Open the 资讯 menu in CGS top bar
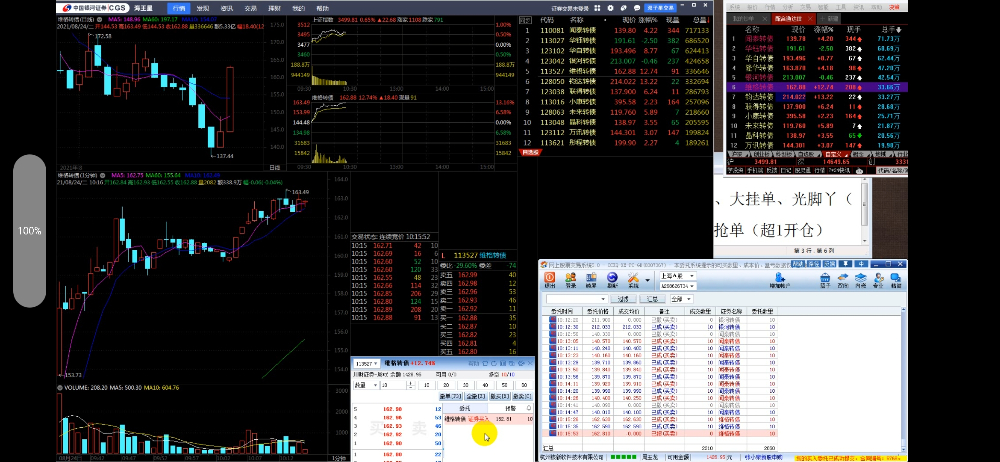The width and height of the screenshot is (1000, 462). click(226, 8)
